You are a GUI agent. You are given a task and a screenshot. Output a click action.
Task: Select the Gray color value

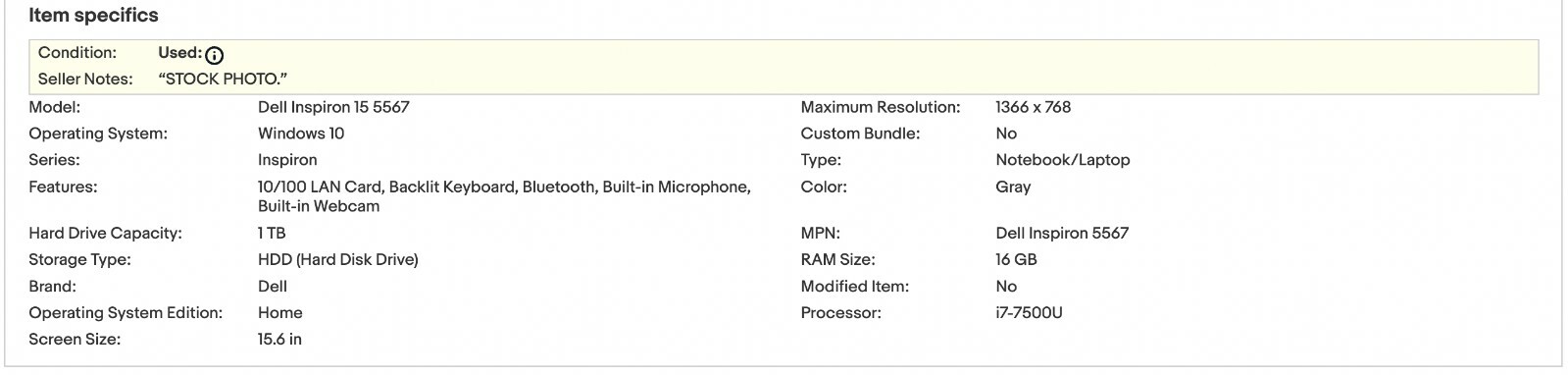pyautogui.click(x=1013, y=187)
